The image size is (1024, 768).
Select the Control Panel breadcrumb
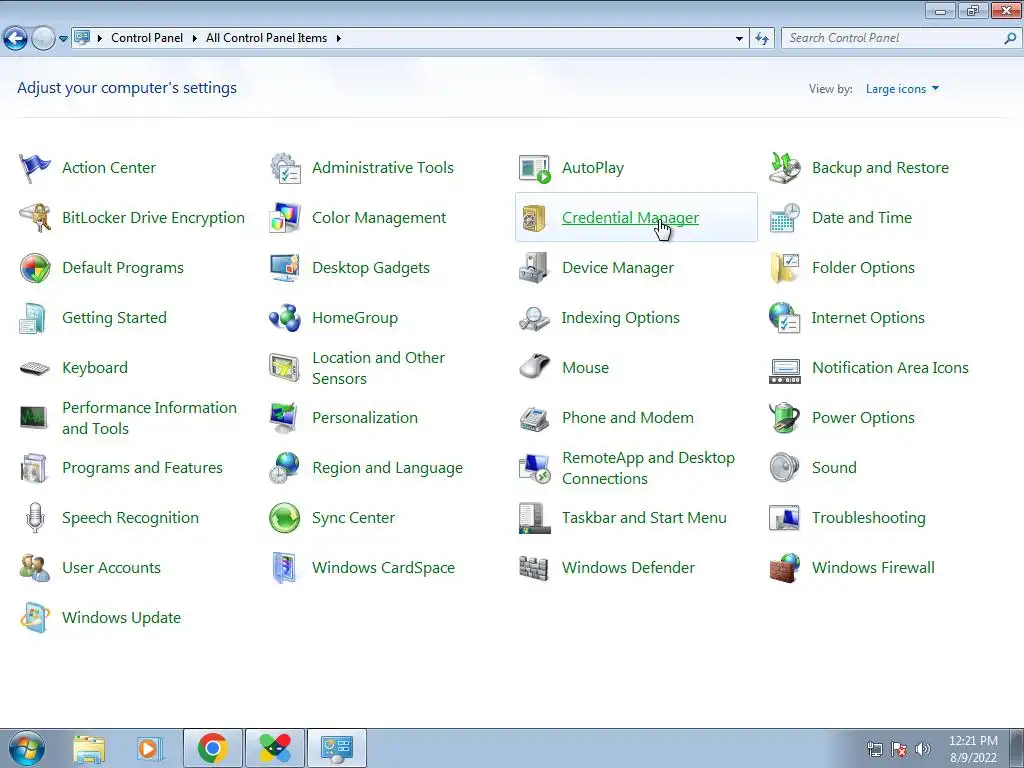tap(147, 38)
